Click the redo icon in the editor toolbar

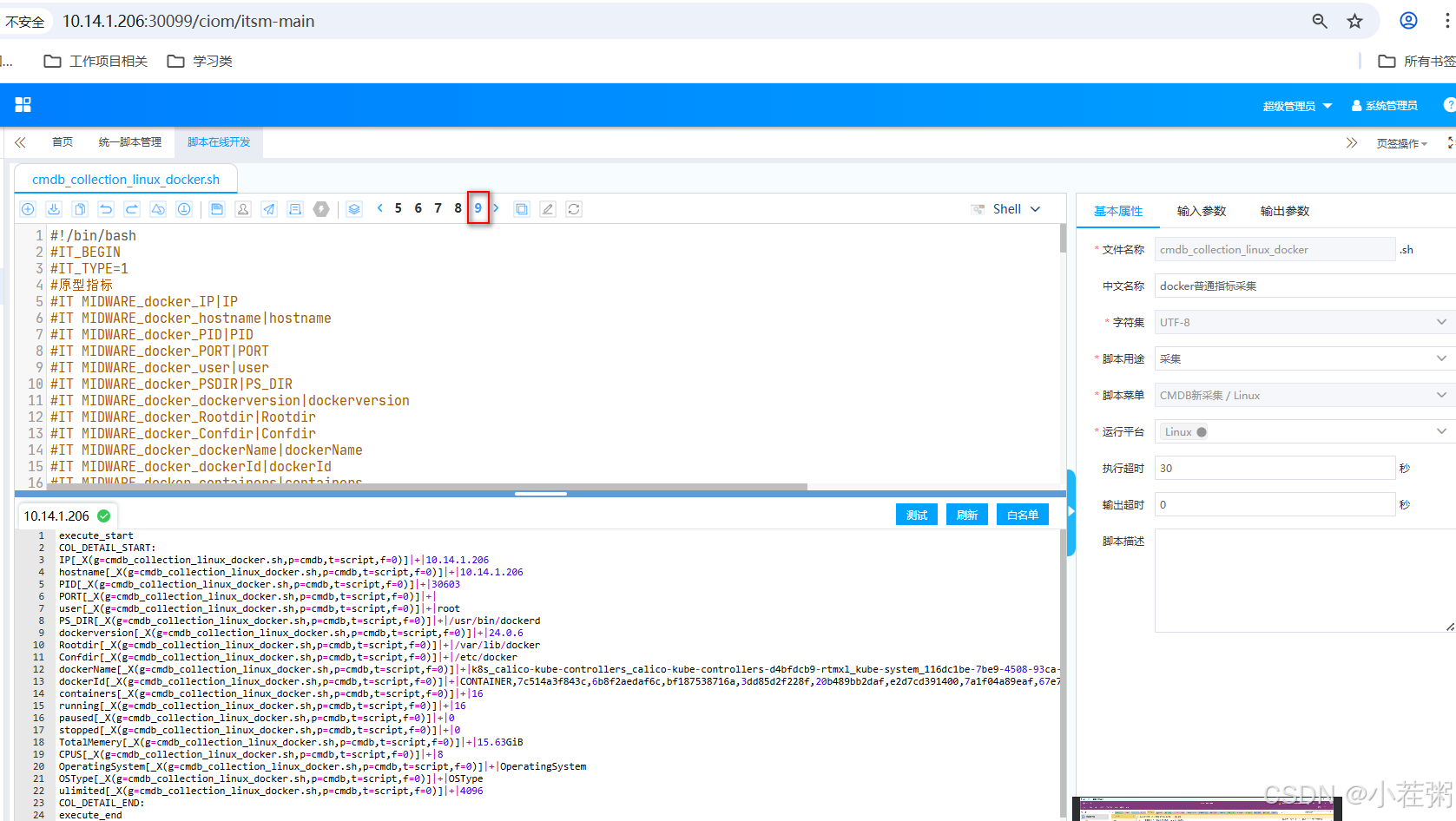(131, 208)
